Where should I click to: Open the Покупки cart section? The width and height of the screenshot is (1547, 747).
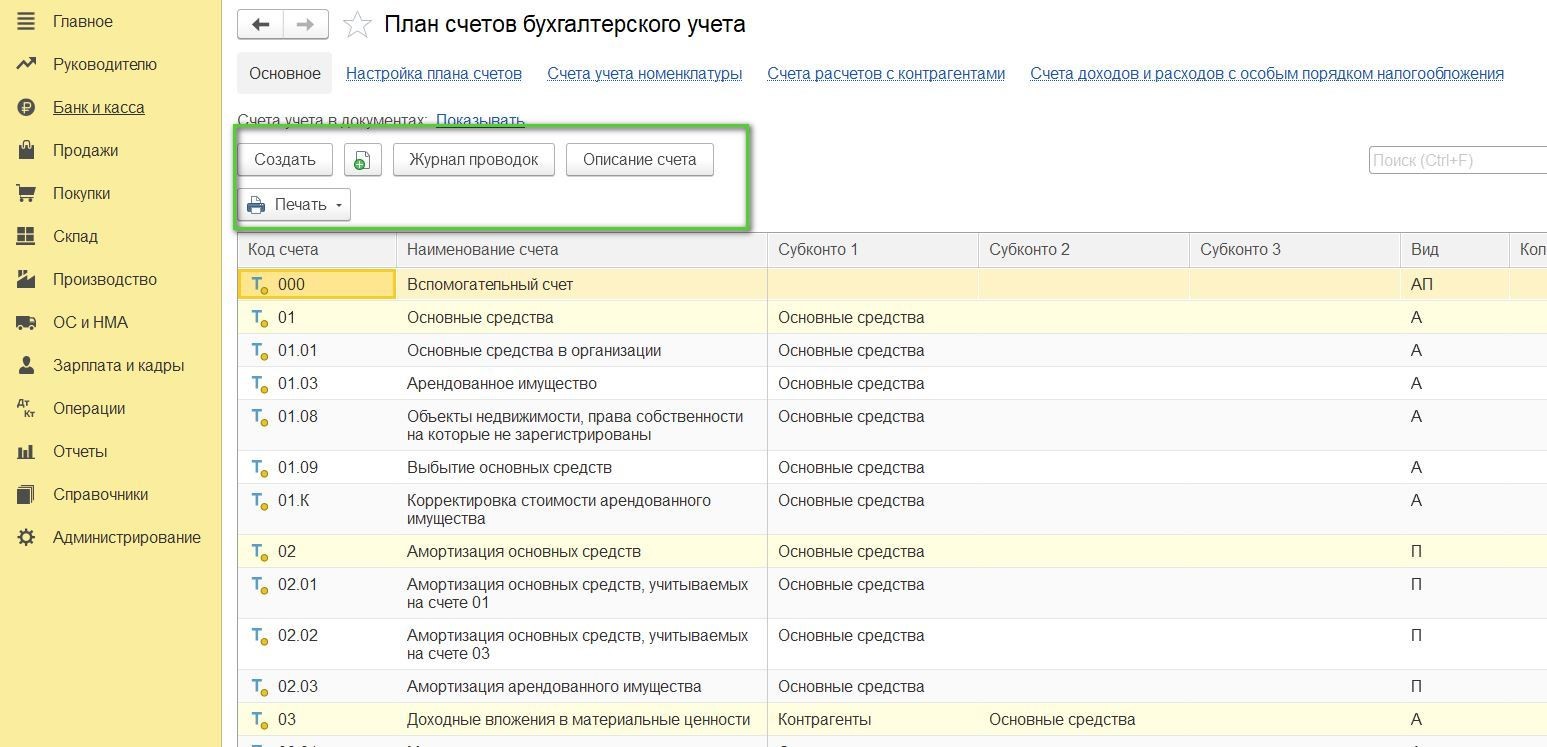coord(26,194)
